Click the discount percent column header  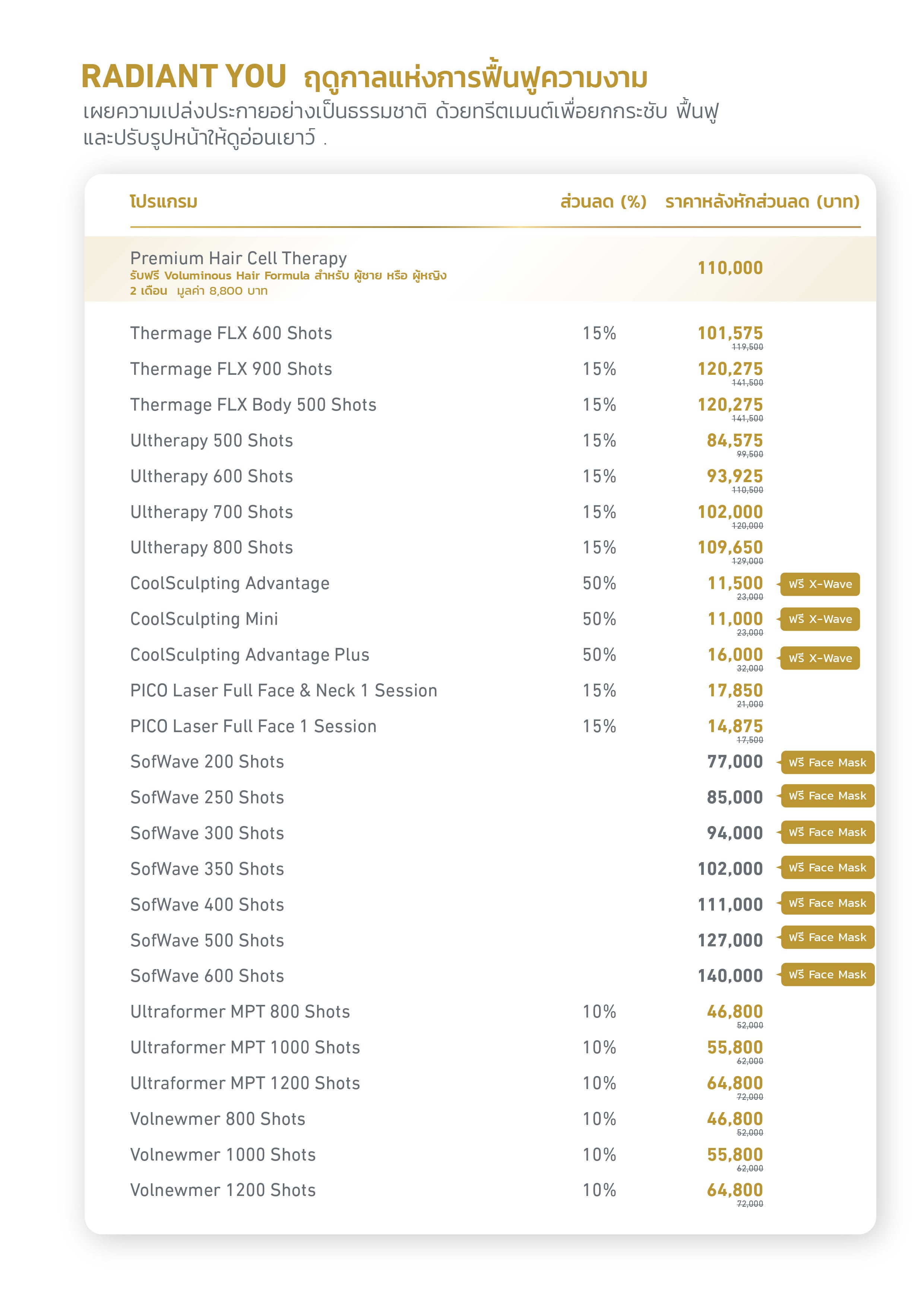point(603,202)
